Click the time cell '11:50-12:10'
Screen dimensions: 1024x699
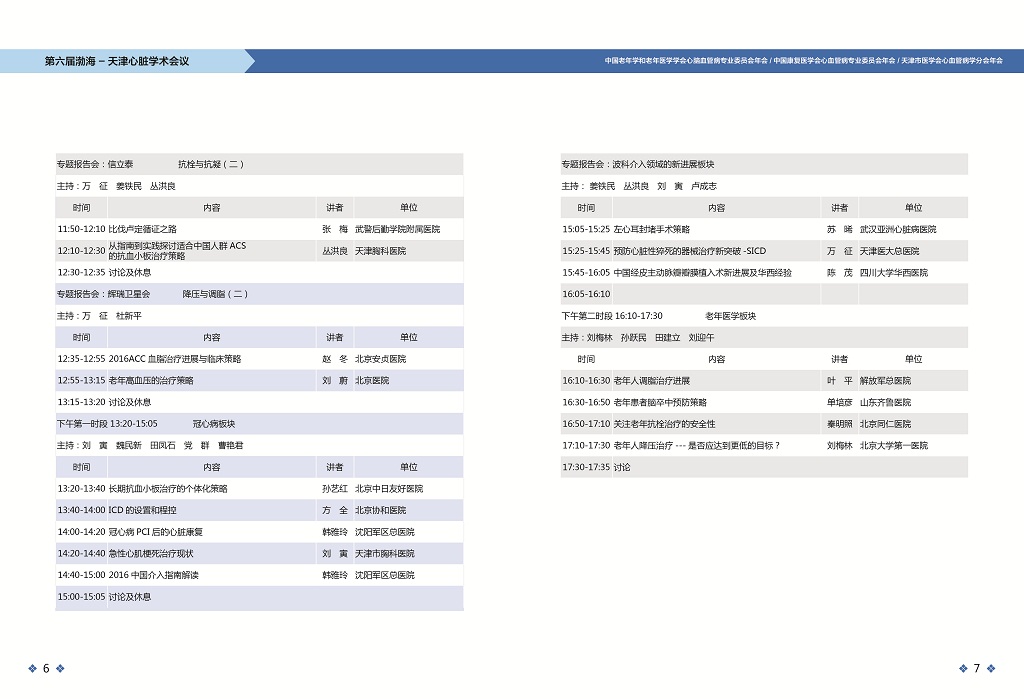click(81, 229)
